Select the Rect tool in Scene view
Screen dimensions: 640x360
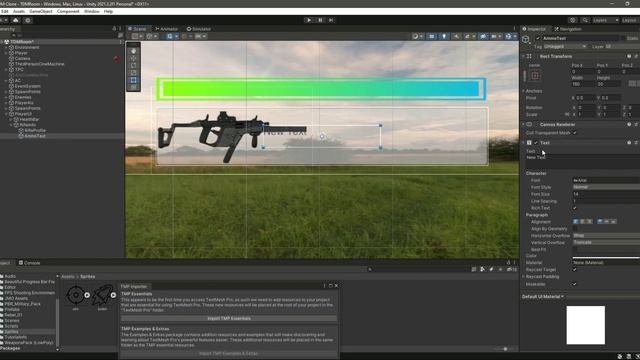[133, 80]
